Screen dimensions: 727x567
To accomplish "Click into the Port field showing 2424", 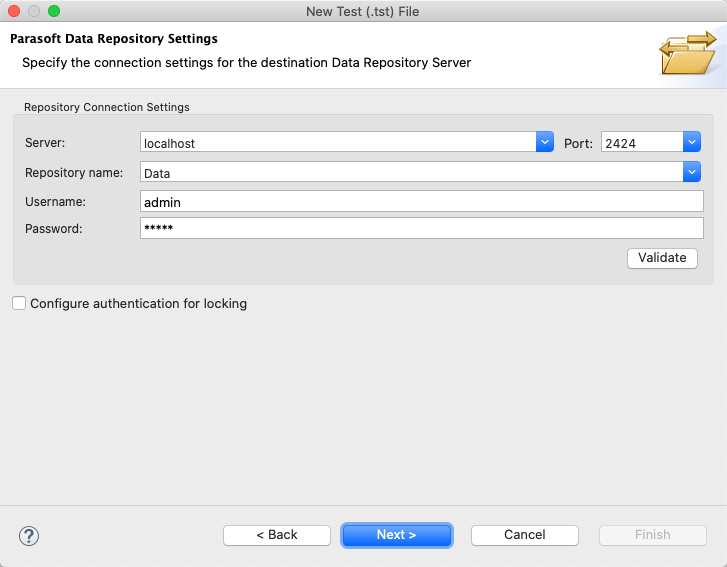I will click(x=642, y=142).
